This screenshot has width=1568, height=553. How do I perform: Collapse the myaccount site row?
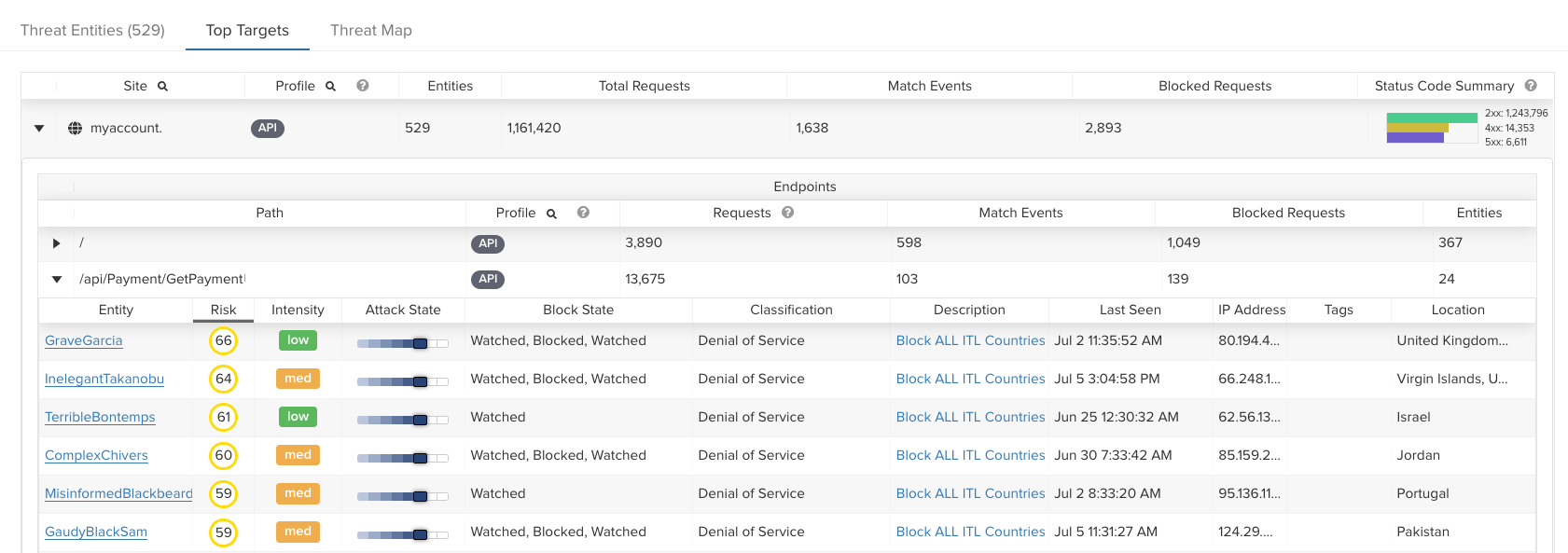[39, 128]
